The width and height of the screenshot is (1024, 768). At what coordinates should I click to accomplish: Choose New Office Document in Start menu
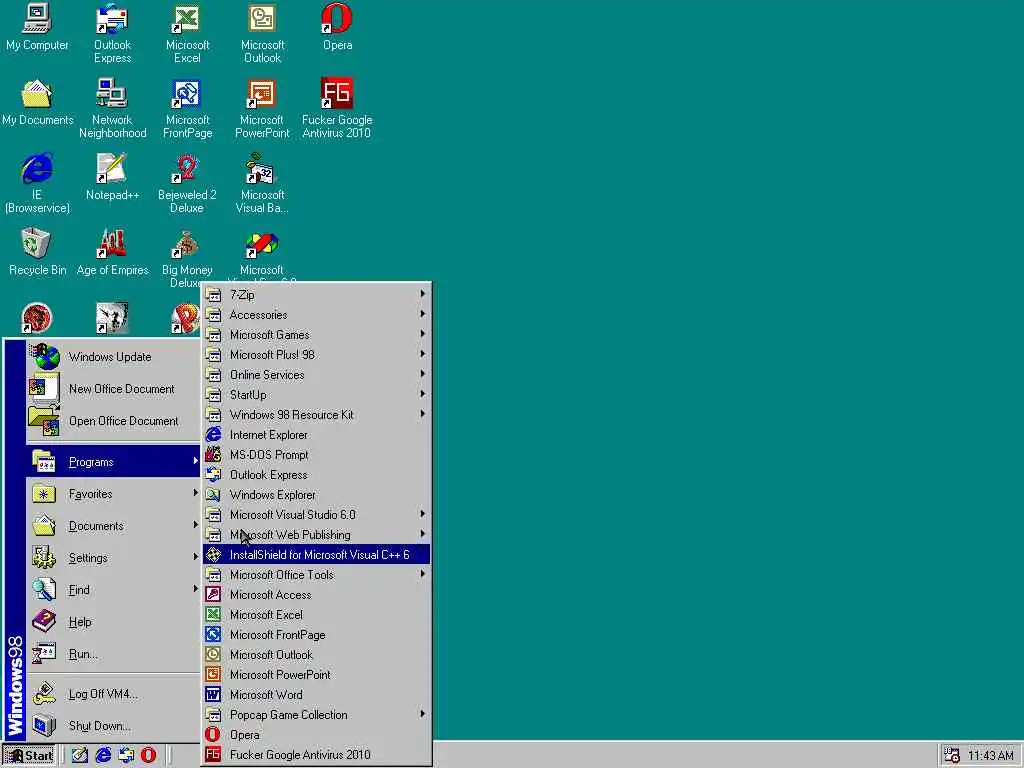[113, 389]
